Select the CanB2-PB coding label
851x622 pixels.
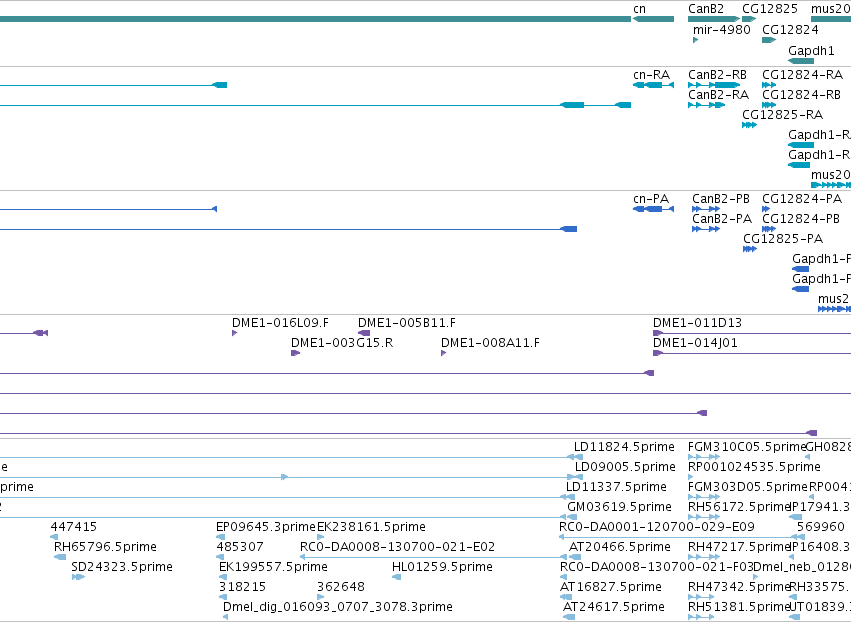click(x=721, y=199)
